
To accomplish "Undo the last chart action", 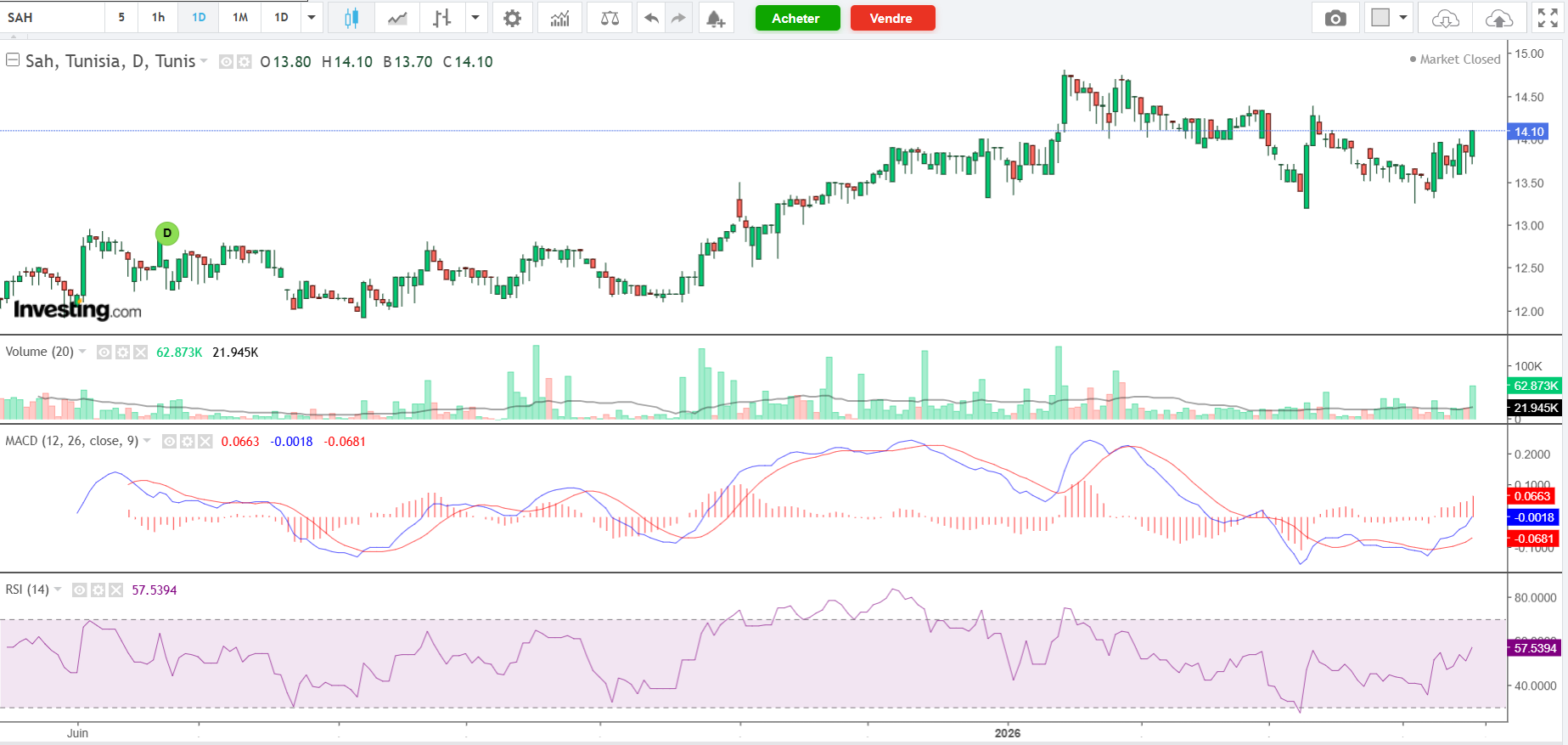I will (651, 18).
